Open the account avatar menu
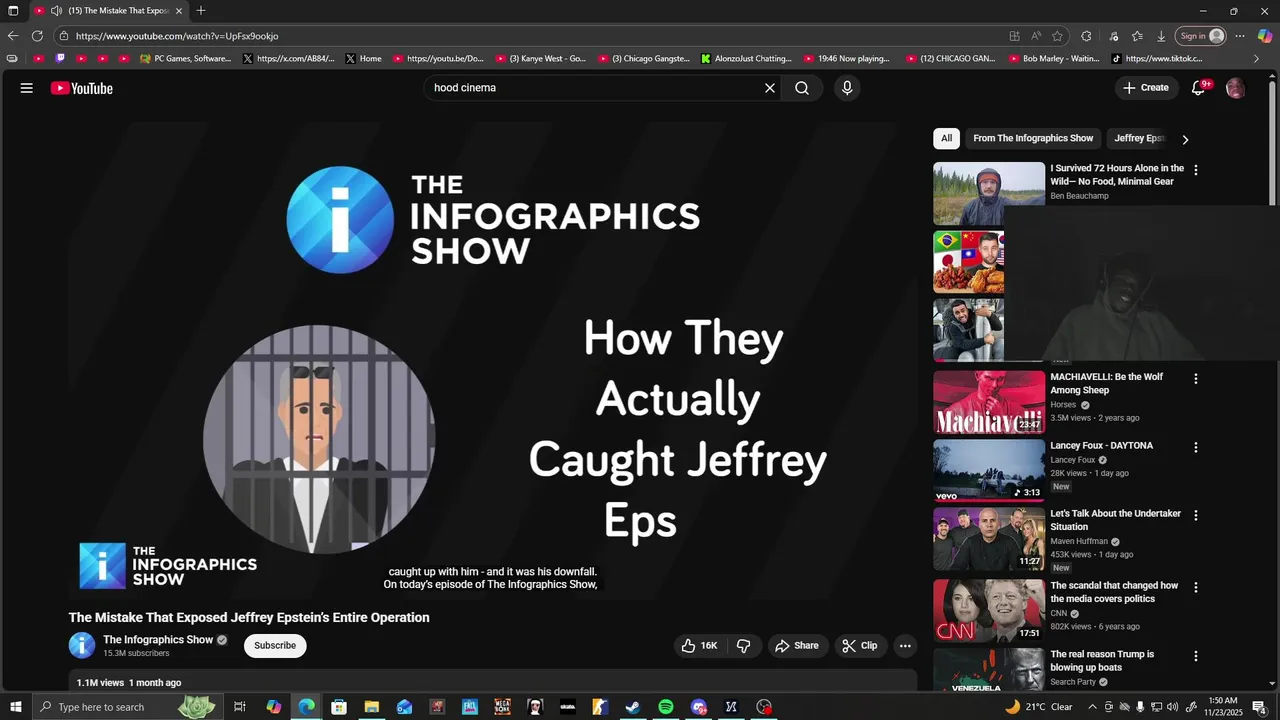The width and height of the screenshot is (1280, 720). pyautogui.click(x=1236, y=88)
